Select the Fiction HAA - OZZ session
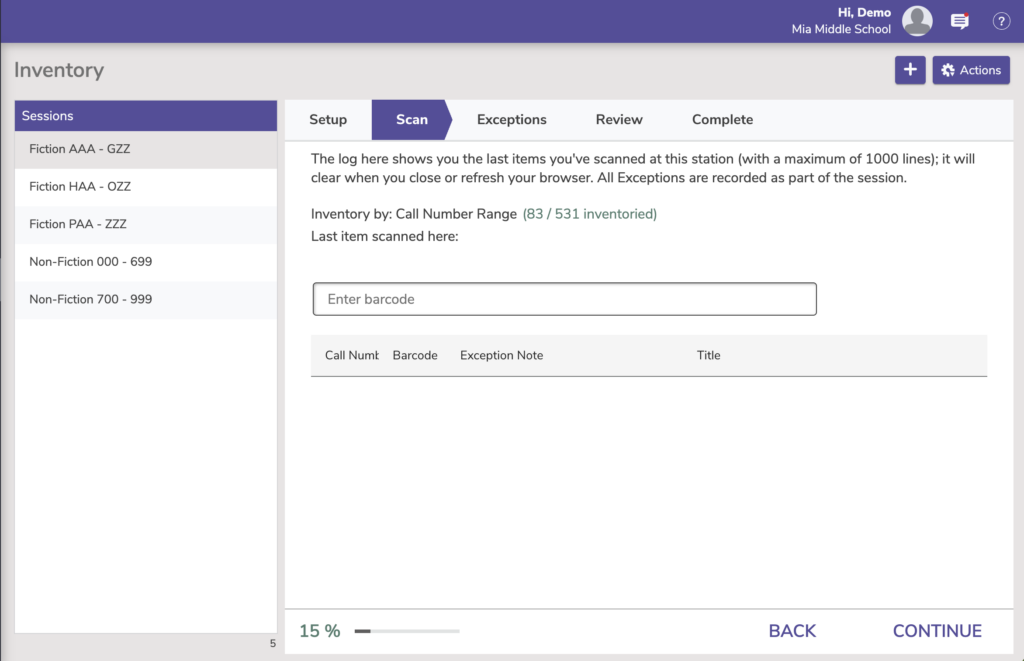The width and height of the screenshot is (1024, 661). tap(80, 187)
